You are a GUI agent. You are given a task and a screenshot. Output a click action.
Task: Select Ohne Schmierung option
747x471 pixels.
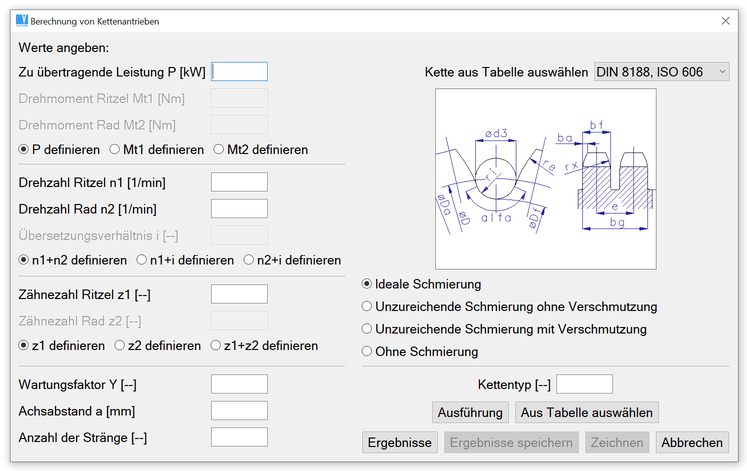click(367, 352)
